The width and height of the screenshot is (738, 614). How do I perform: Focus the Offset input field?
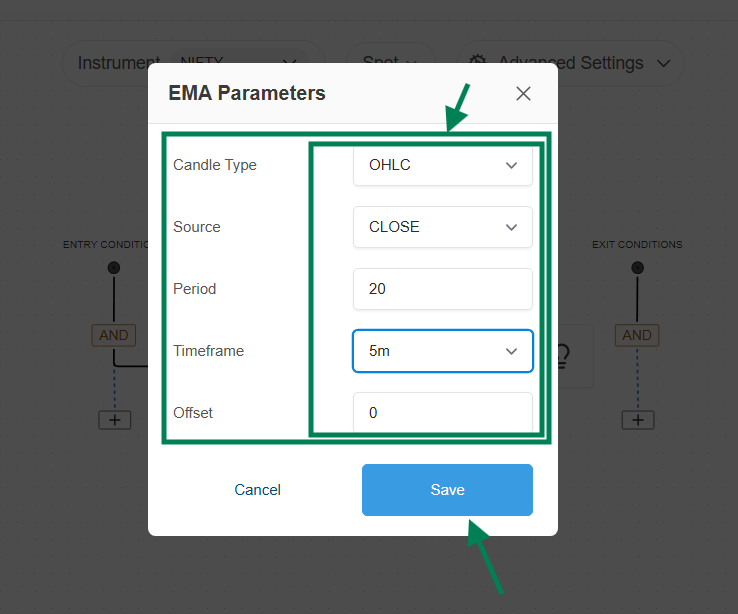(x=443, y=413)
